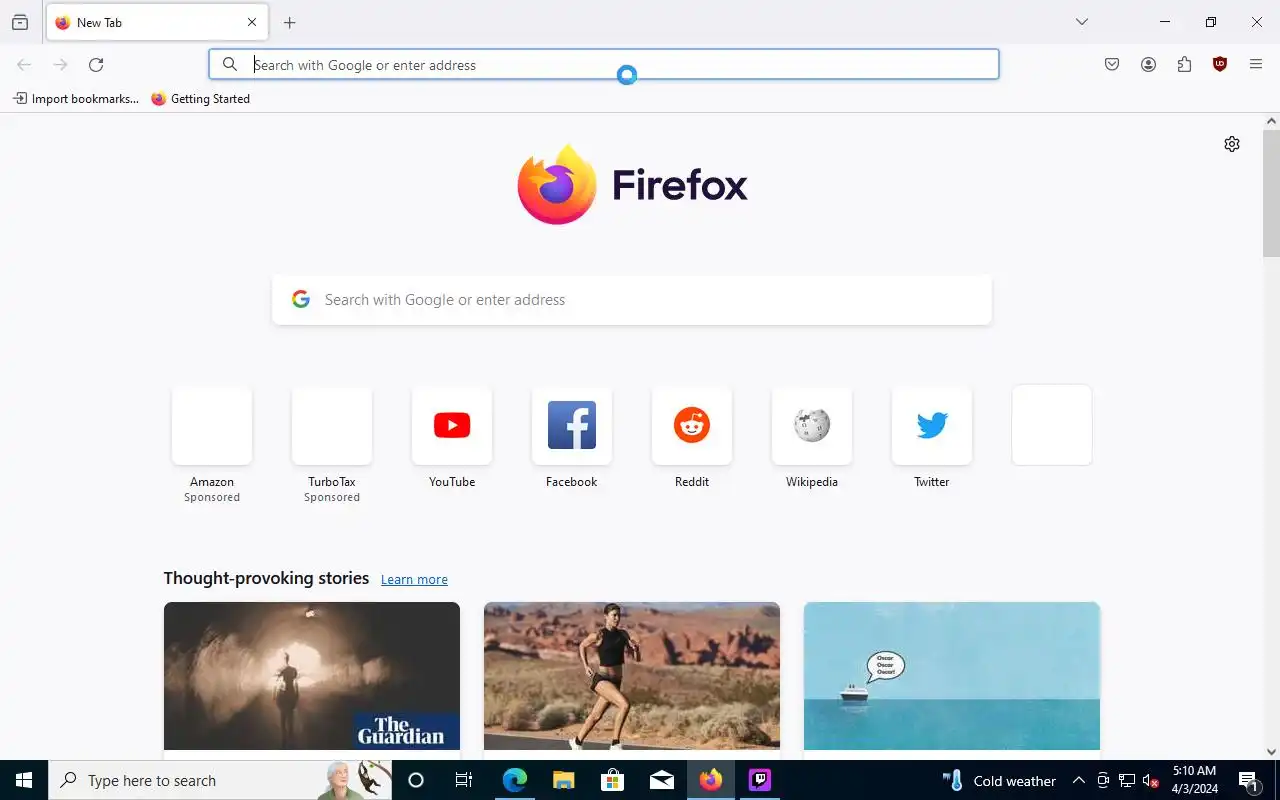
Task: Show hidden system tray icons
Action: 1079,780
